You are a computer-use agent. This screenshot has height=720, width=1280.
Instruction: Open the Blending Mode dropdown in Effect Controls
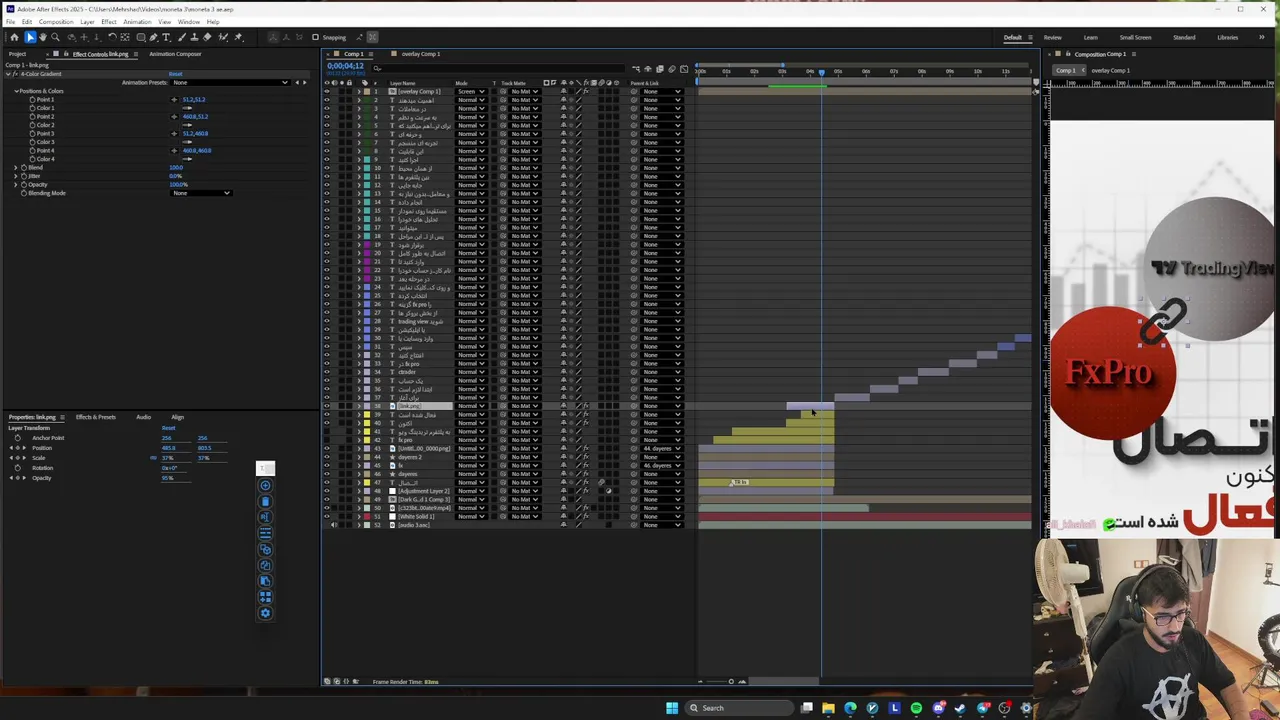tap(202, 193)
